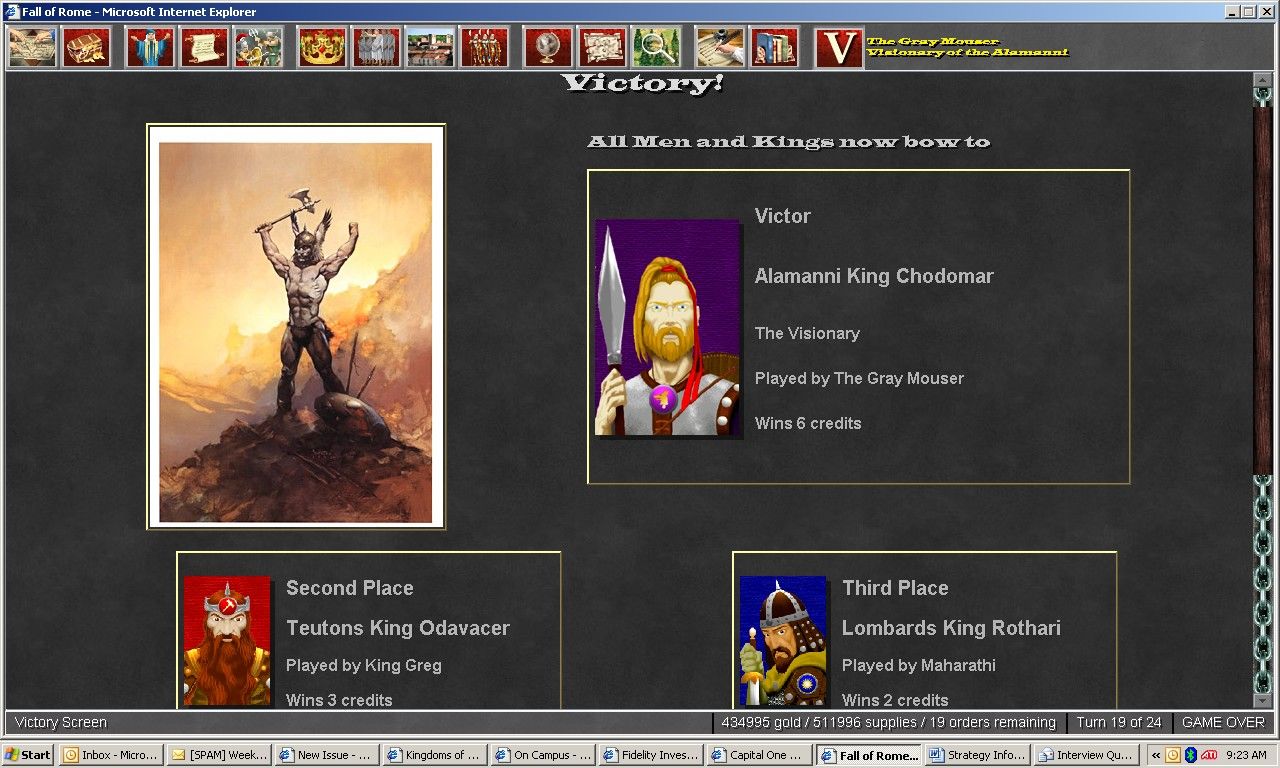Open the magnifying glass search icon
This screenshot has width=1280, height=768.
(x=656, y=47)
